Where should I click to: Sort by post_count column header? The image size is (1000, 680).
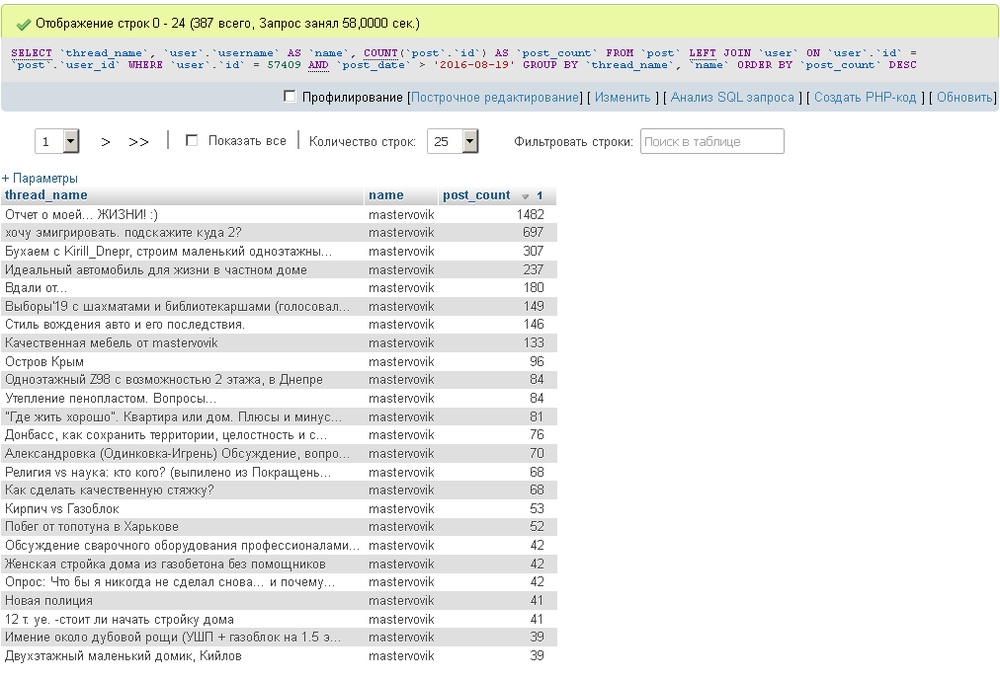tap(476, 195)
